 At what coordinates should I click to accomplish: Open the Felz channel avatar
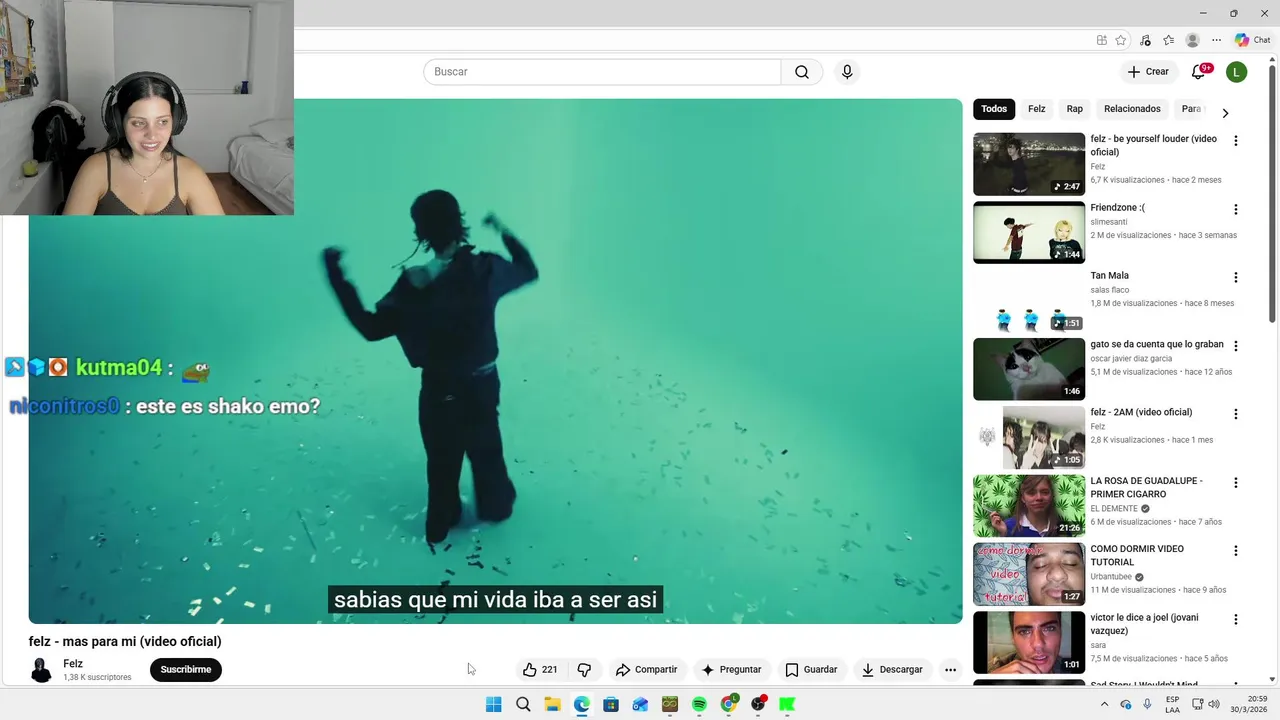(41, 670)
